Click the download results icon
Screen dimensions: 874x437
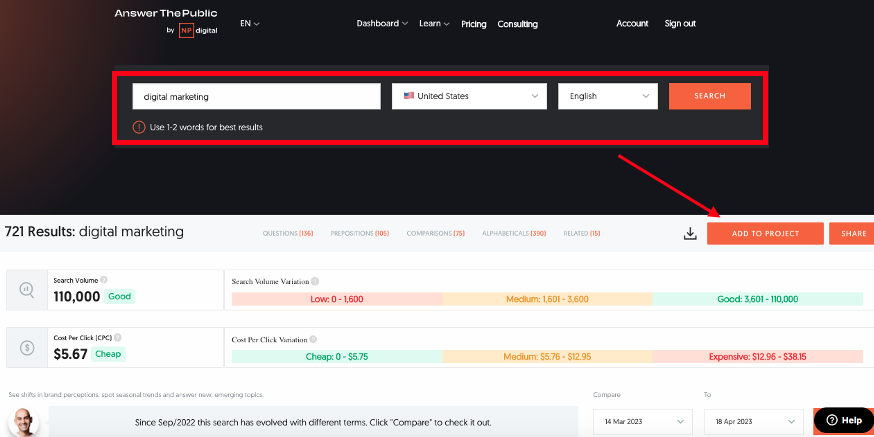pos(689,233)
